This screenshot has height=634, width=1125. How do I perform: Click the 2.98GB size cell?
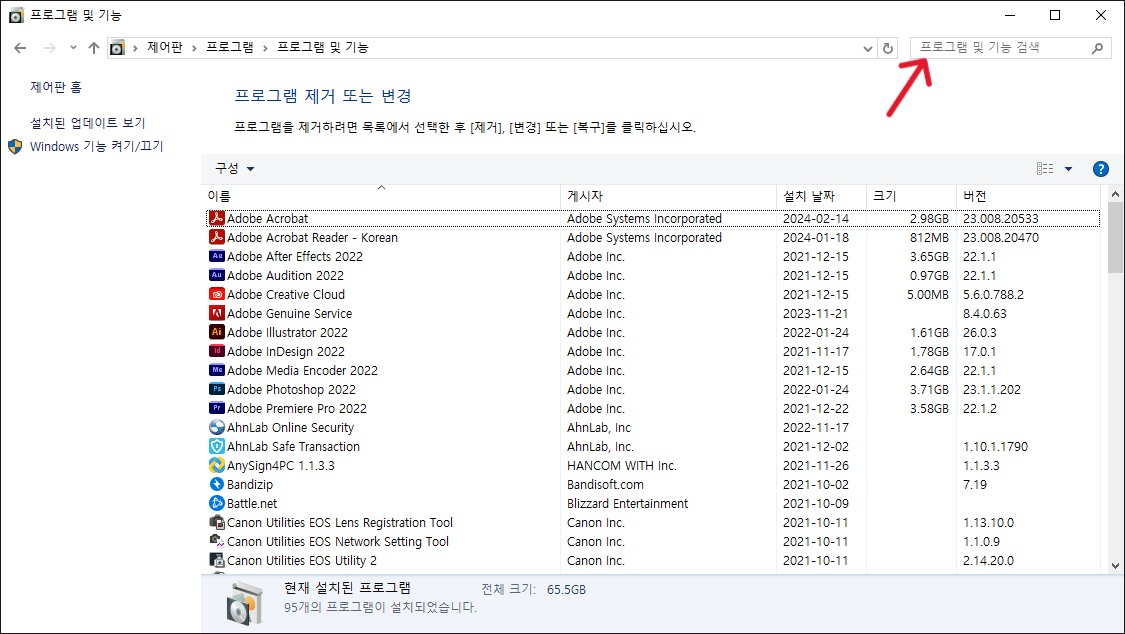tap(929, 218)
